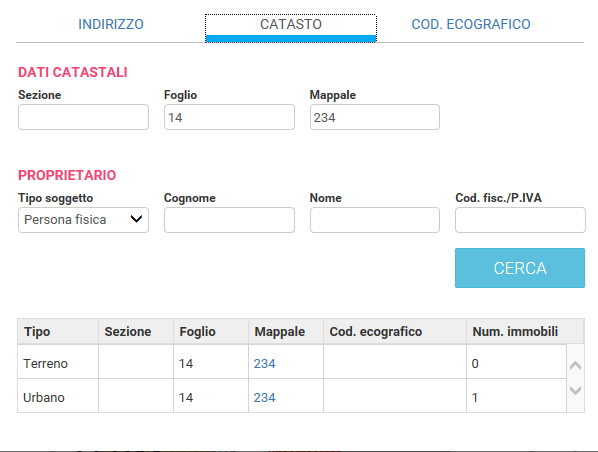Click the results scroll up arrow
The height and width of the screenshot is (452, 598).
pos(575,366)
